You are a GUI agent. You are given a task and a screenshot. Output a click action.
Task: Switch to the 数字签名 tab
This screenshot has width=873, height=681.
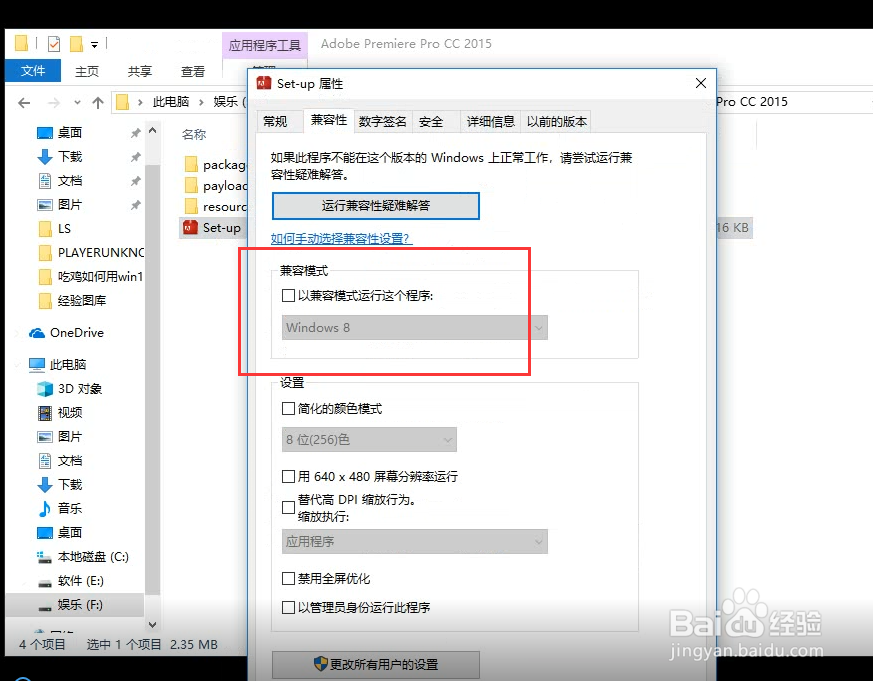click(x=382, y=121)
